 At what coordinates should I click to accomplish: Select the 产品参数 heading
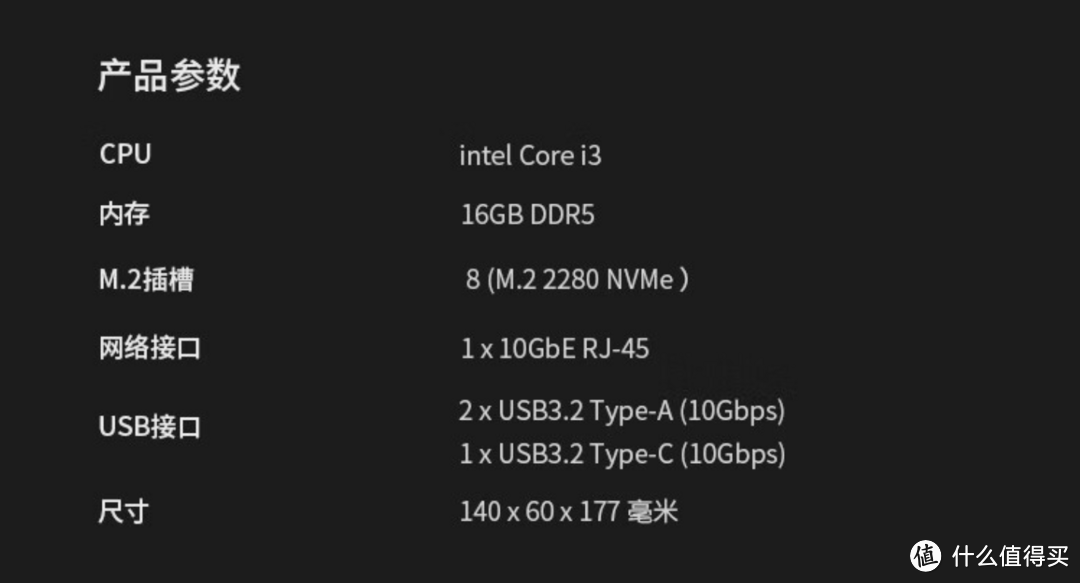pos(169,76)
